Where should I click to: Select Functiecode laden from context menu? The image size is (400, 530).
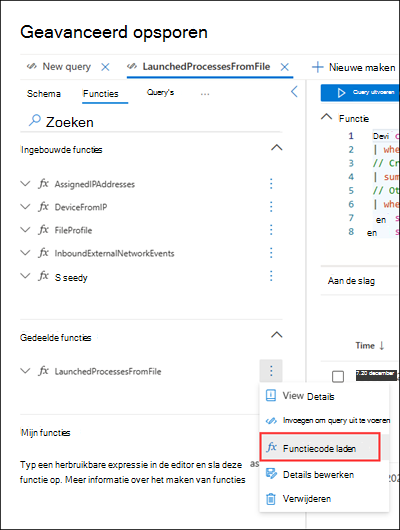320,448
